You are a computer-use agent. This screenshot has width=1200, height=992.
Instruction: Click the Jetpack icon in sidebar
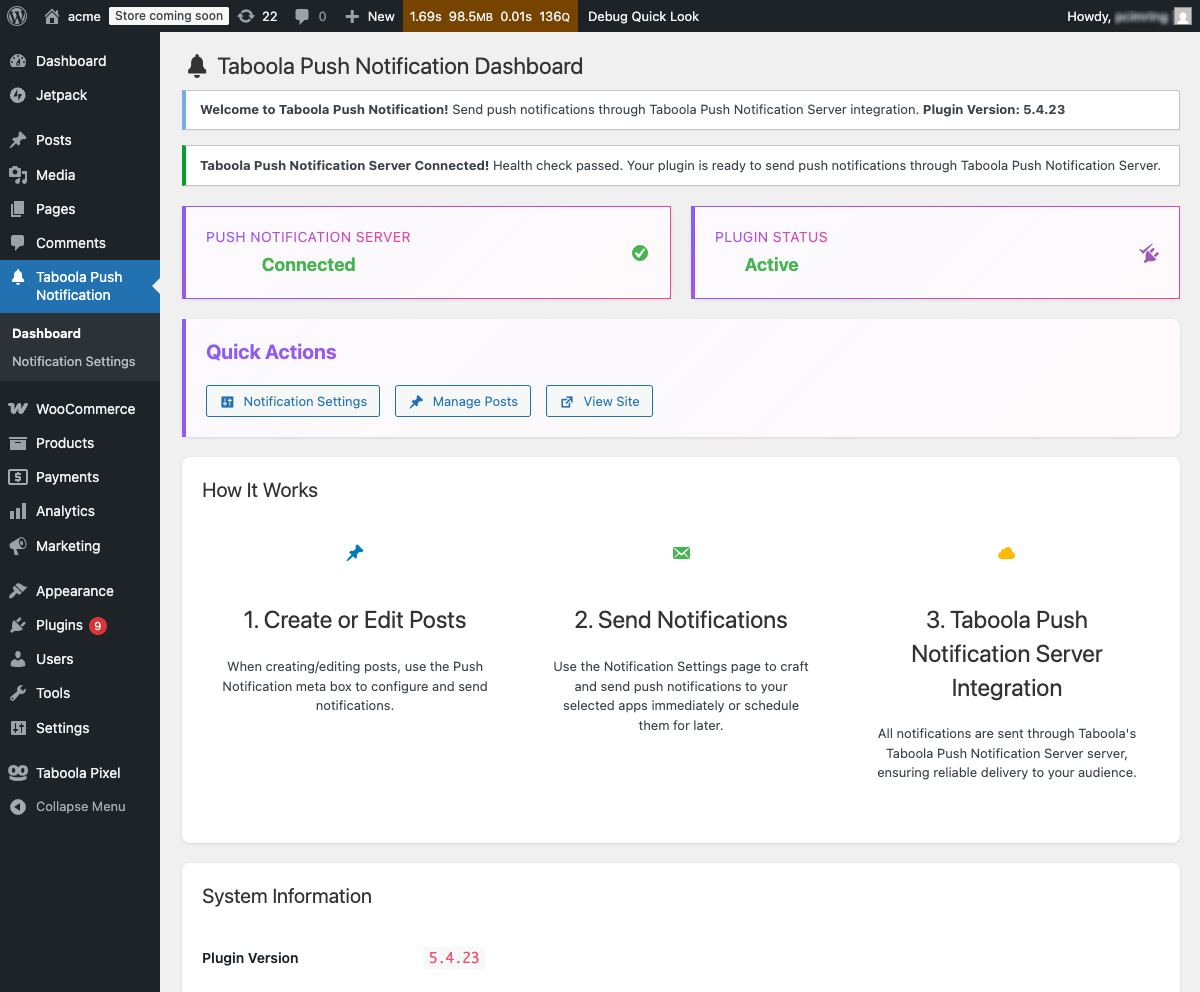[18, 95]
